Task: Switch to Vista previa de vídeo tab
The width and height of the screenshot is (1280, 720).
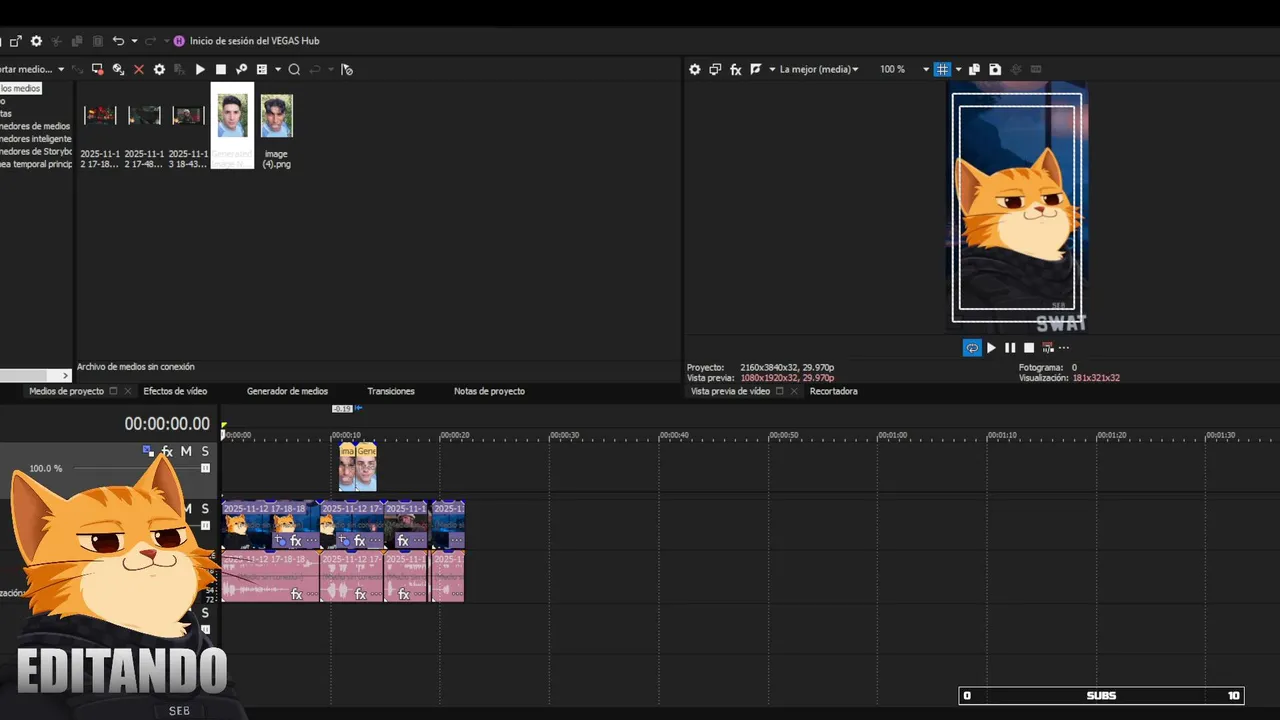Action: 730,391
